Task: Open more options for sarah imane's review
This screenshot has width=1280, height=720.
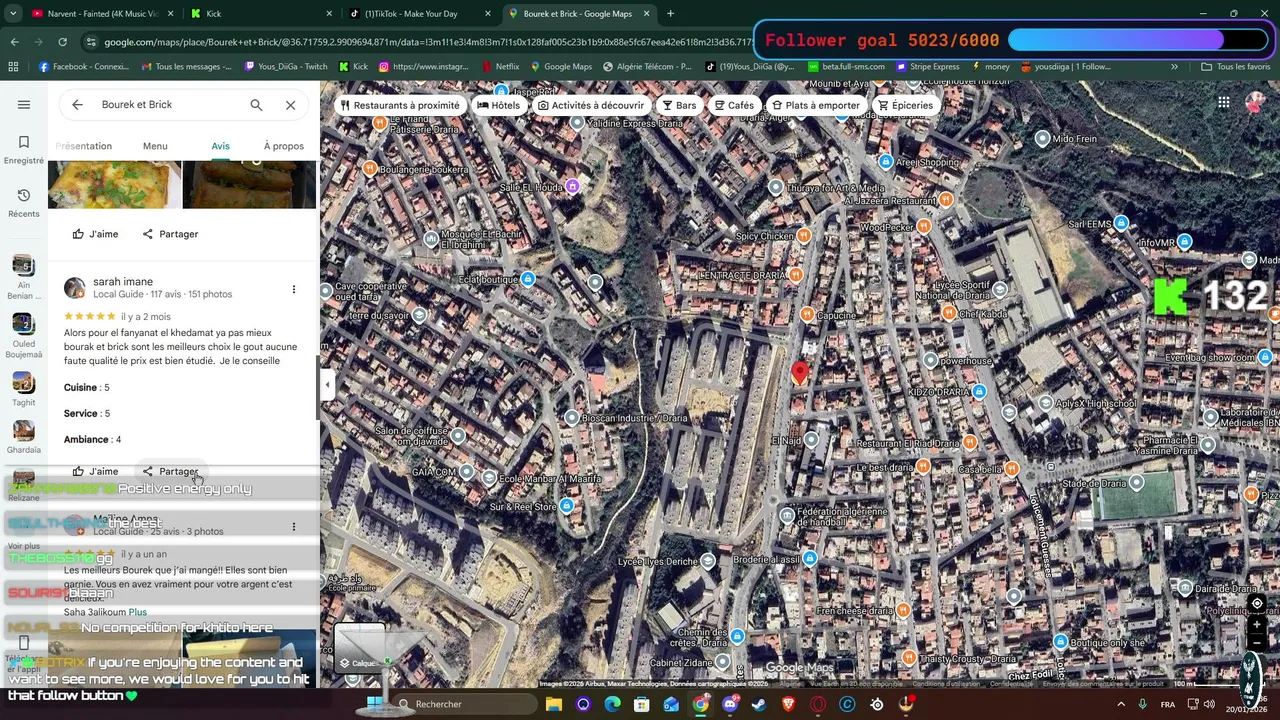Action: click(x=293, y=289)
